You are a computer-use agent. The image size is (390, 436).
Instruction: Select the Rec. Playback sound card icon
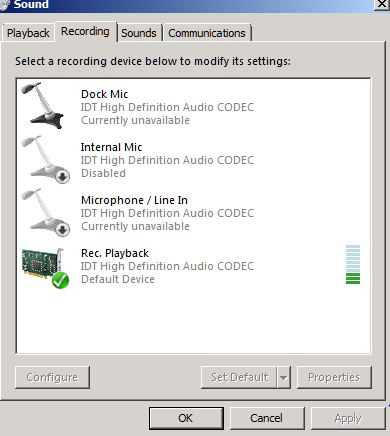point(45,268)
